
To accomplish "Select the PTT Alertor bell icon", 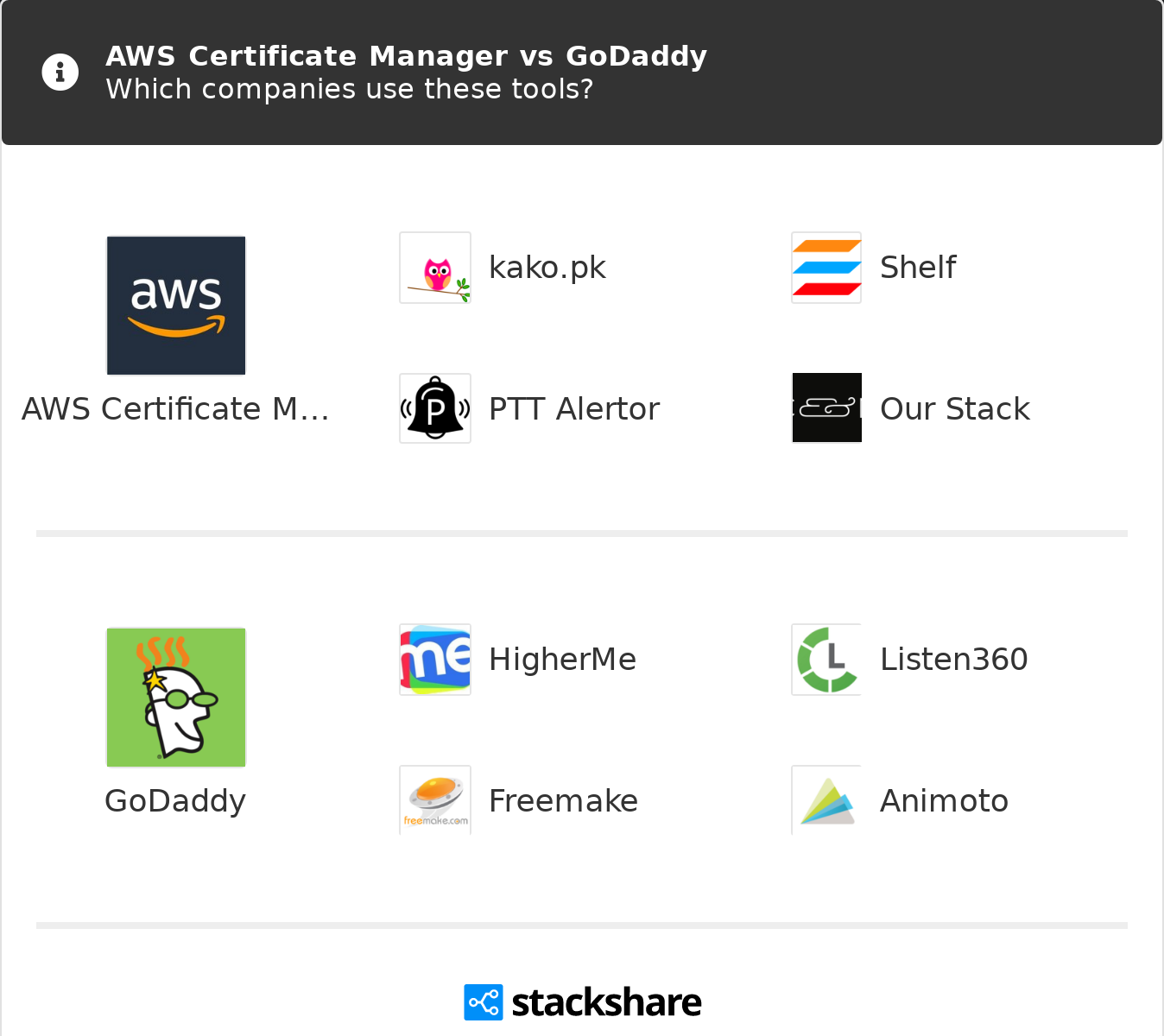I will tap(435, 408).
